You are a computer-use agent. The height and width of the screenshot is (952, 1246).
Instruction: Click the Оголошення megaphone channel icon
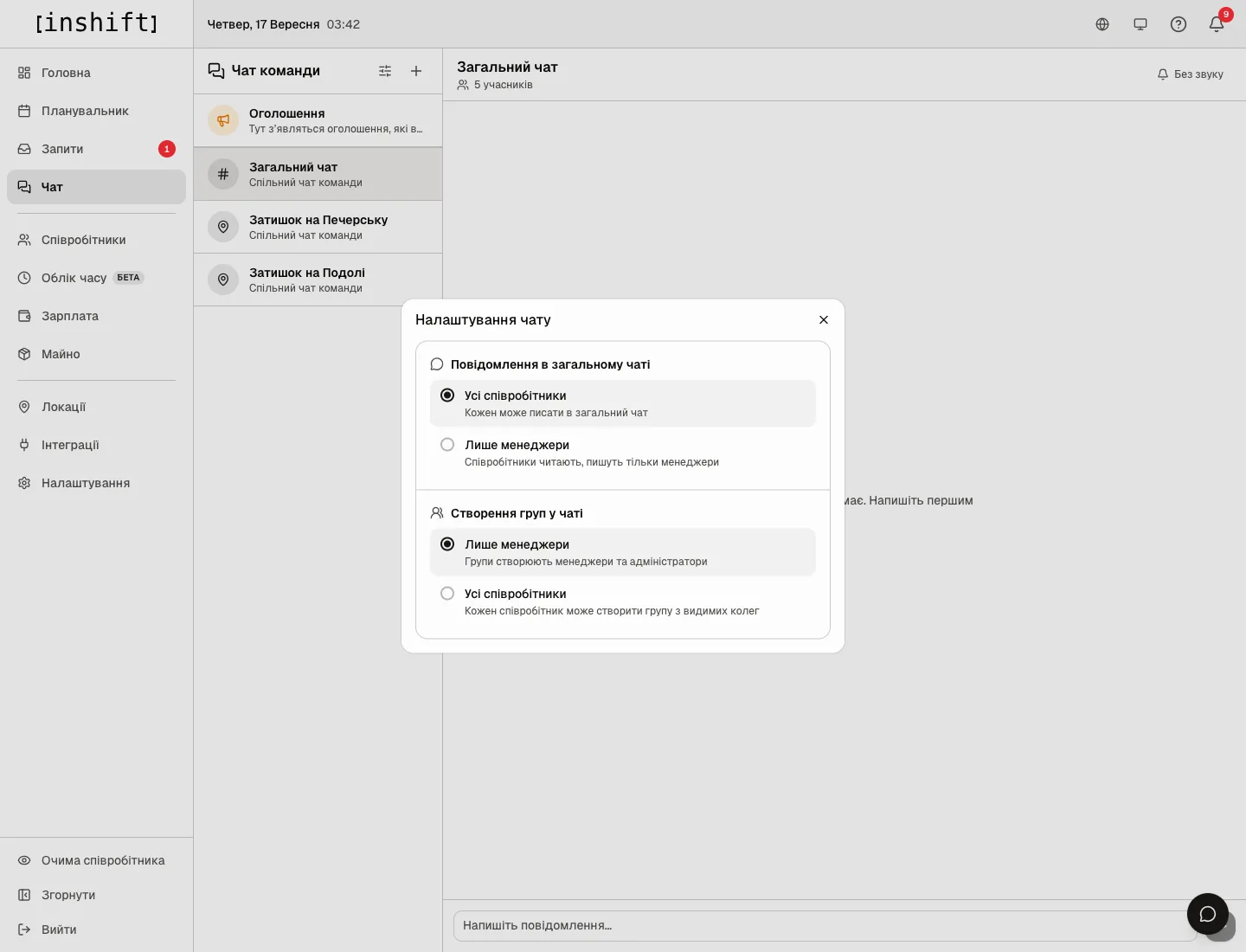(x=223, y=120)
